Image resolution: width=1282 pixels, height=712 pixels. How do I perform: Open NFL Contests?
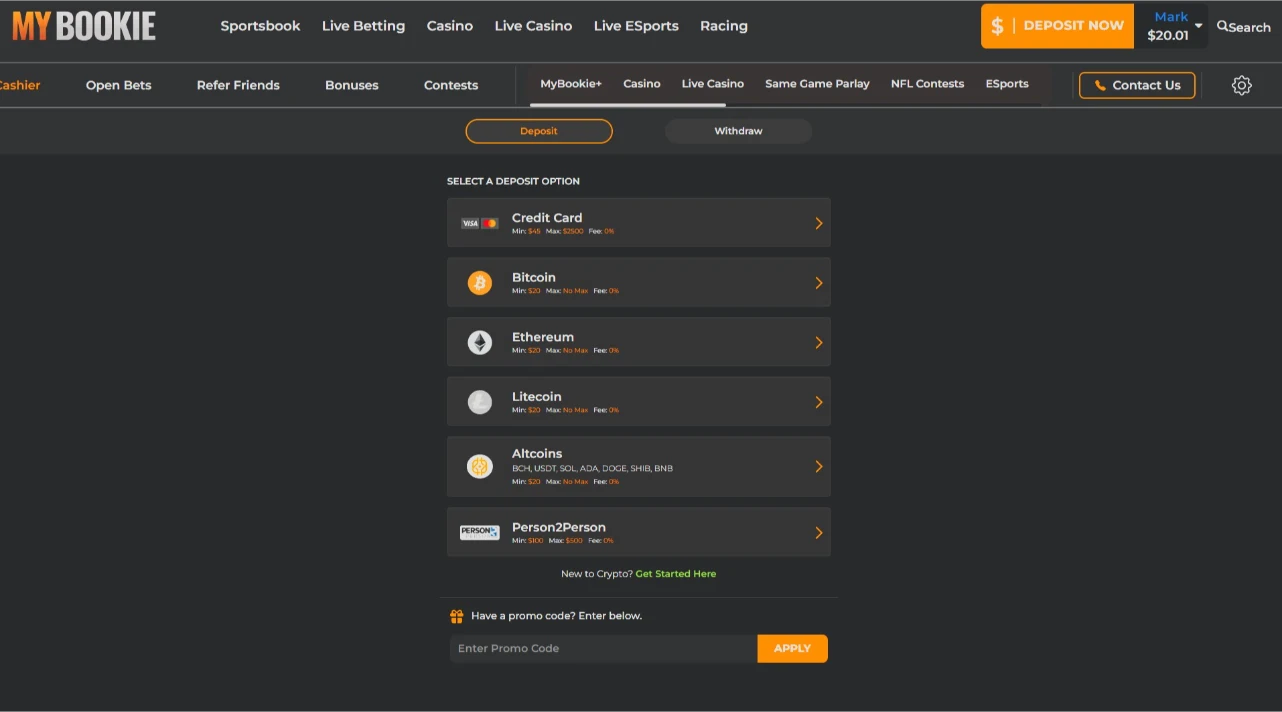click(x=927, y=84)
